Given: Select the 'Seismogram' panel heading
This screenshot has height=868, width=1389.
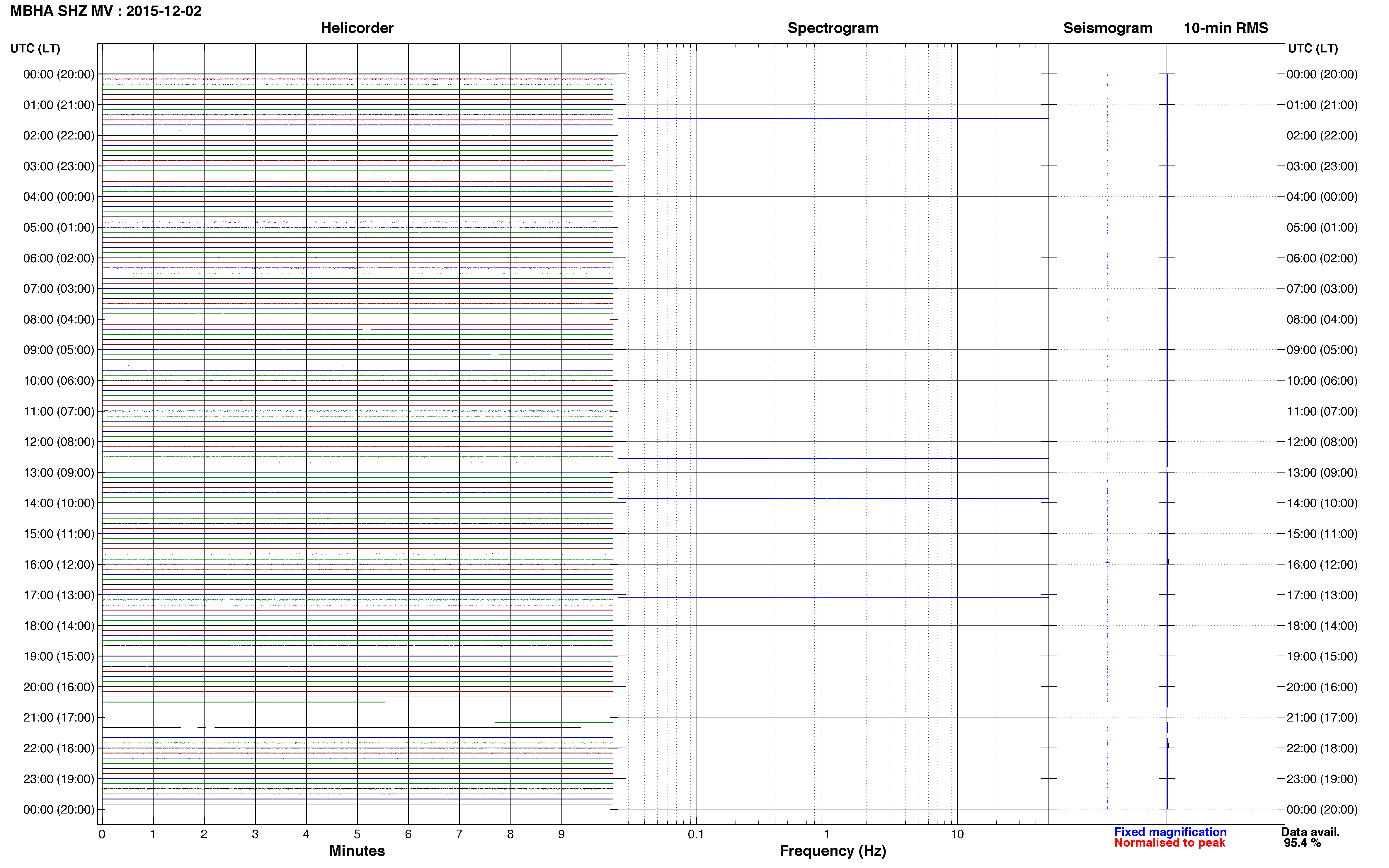Looking at the screenshot, I should [x=1108, y=28].
